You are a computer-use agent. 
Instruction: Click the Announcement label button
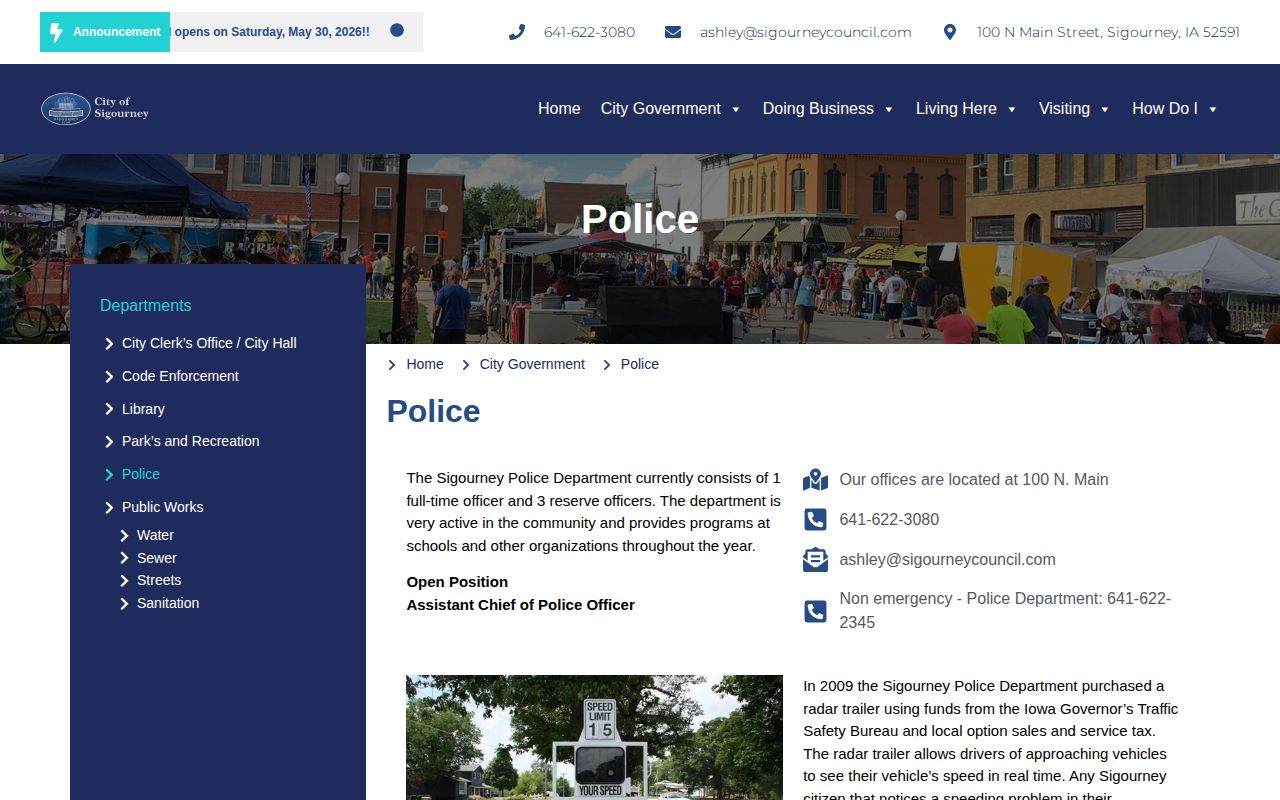[x=105, y=32]
